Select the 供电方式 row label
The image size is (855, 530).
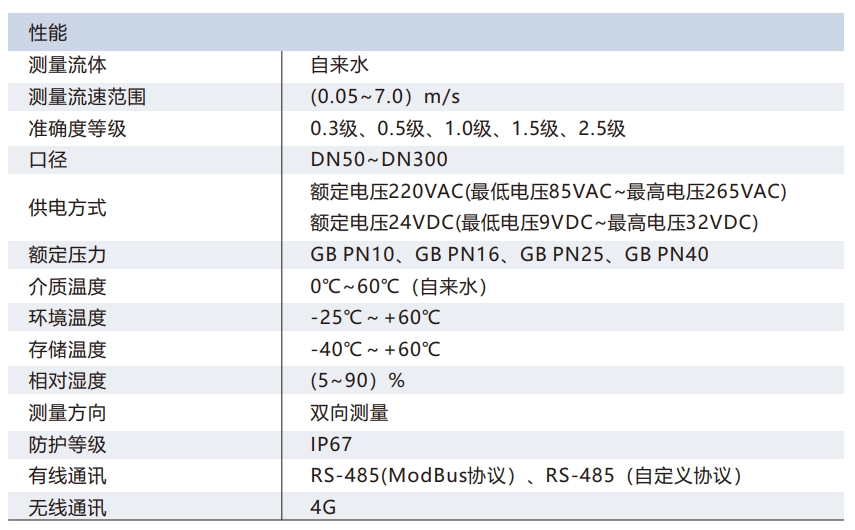click(x=68, y=208)
